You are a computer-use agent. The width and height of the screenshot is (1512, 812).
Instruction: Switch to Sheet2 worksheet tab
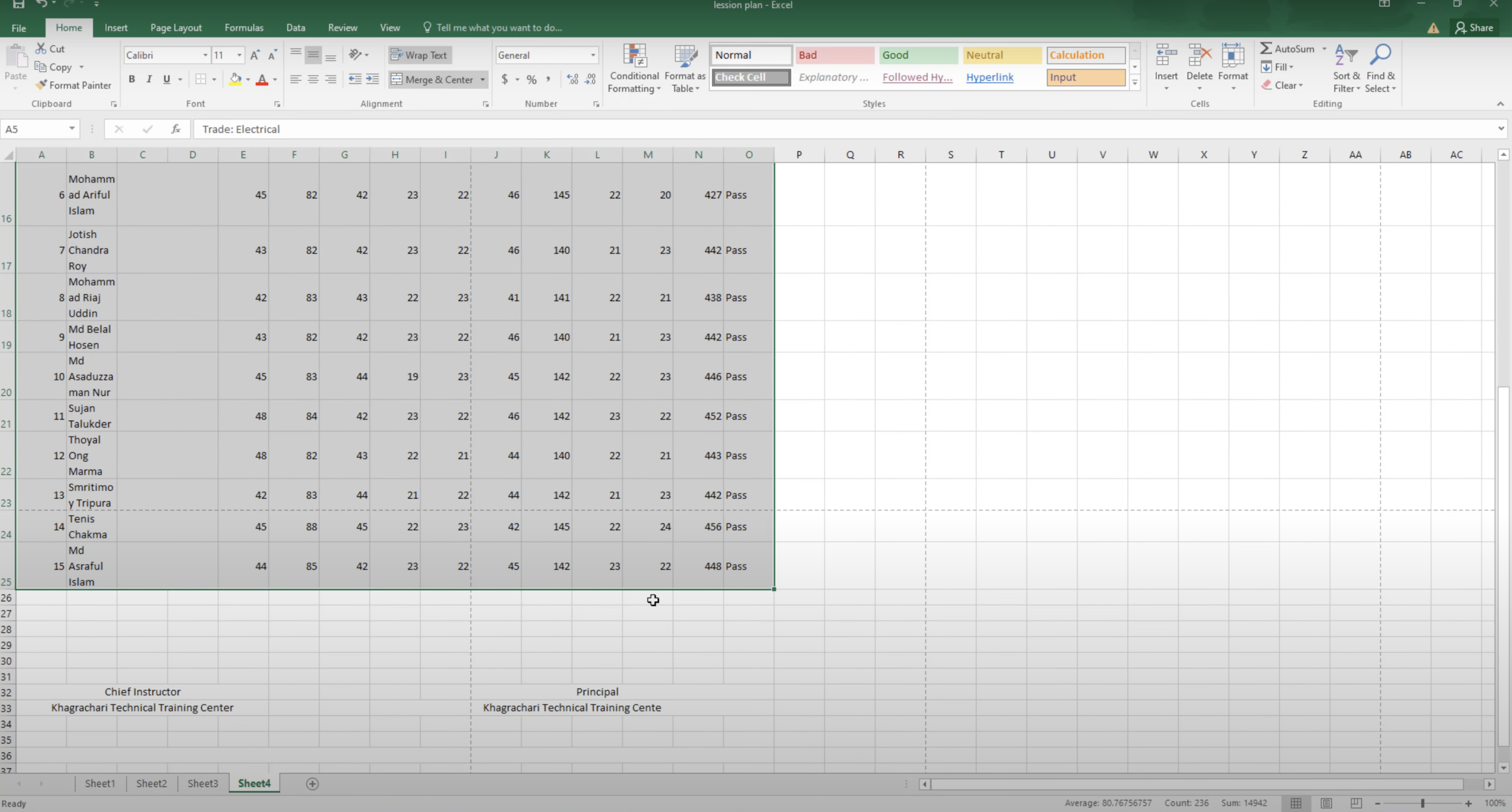(x=152, y=783)
